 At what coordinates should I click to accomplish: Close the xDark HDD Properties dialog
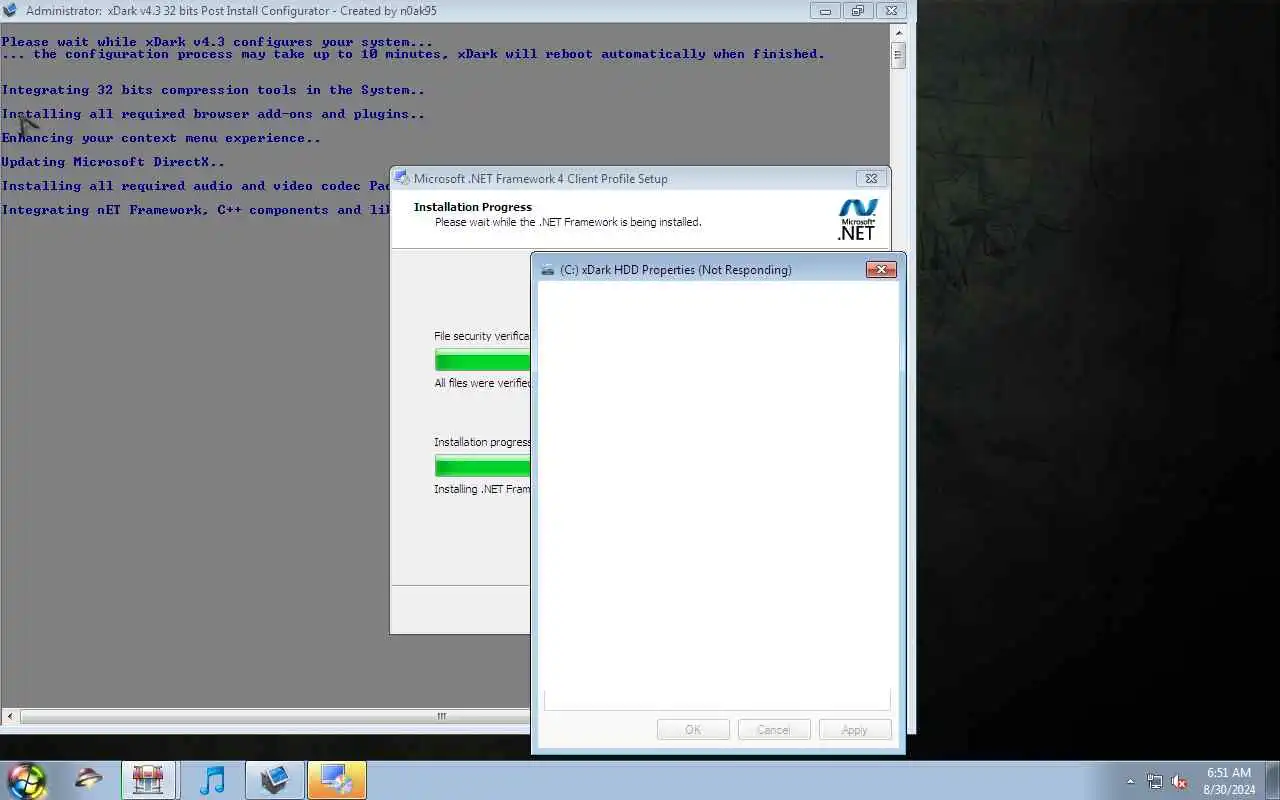(881, 269)
